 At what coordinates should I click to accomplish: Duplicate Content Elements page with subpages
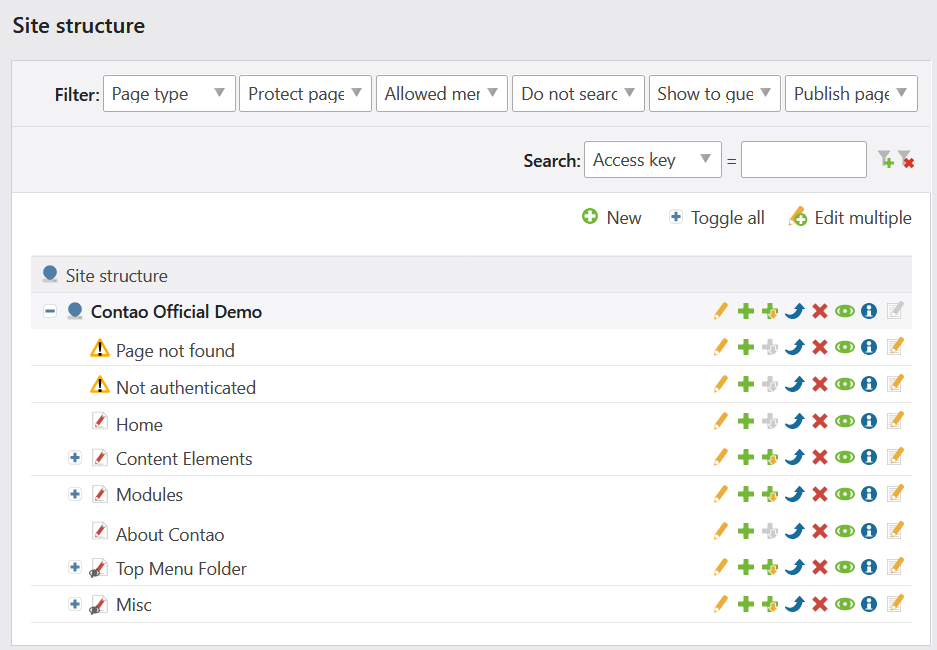[770, 458]
